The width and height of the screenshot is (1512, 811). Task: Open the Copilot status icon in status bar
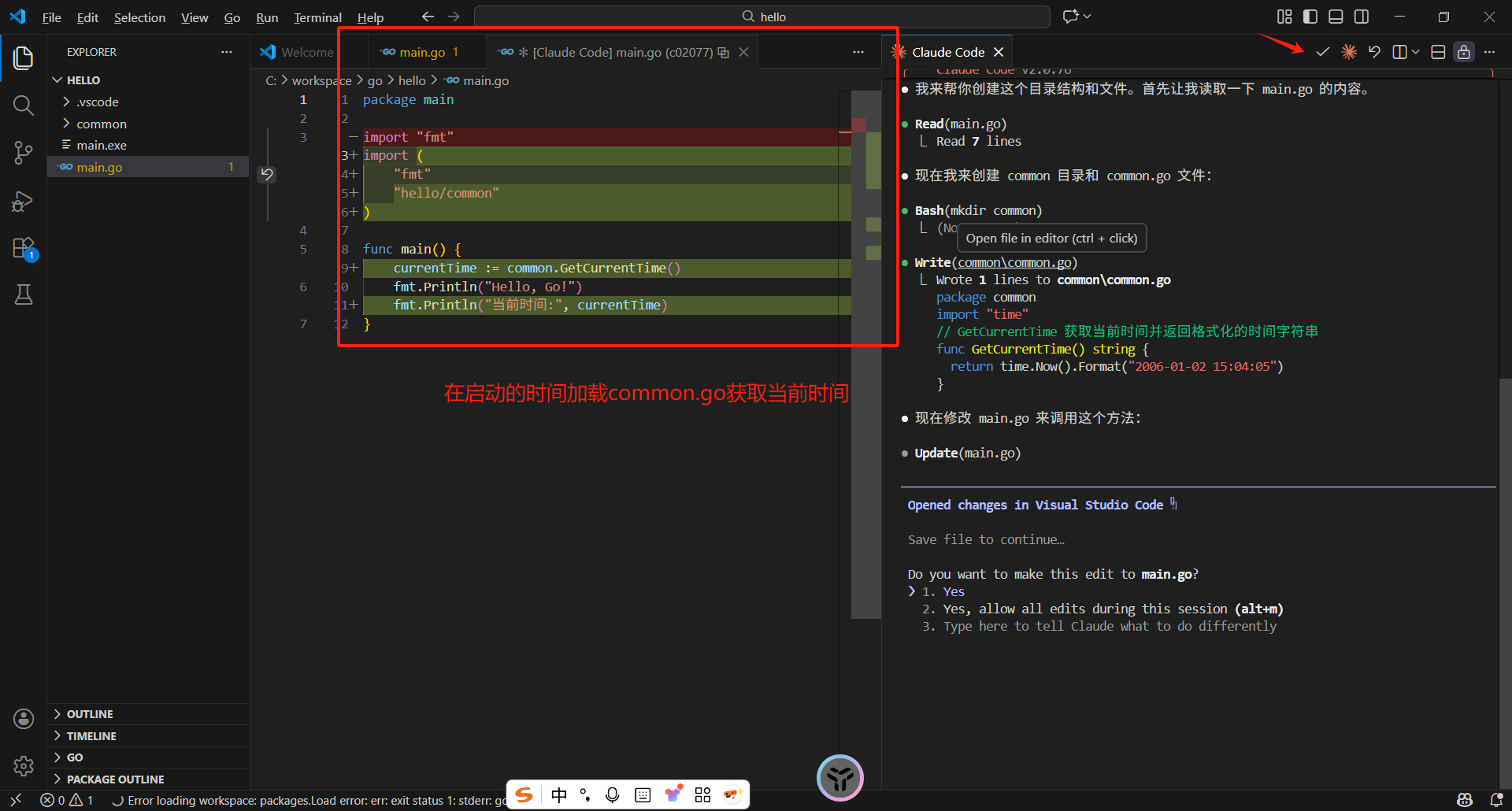click(1465, 800)
